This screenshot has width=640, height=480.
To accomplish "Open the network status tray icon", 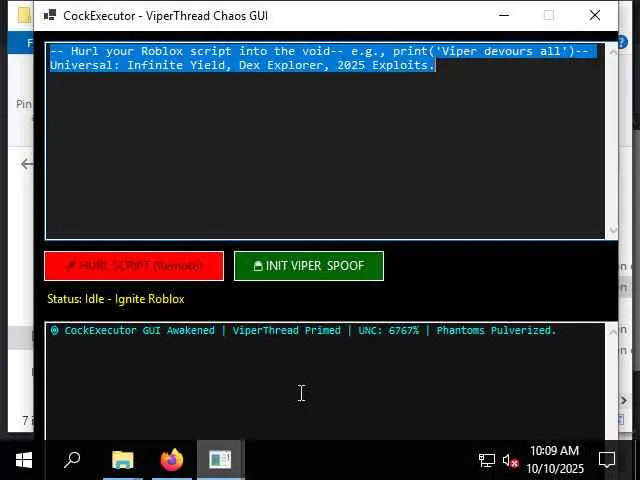I will coord(487,460).
